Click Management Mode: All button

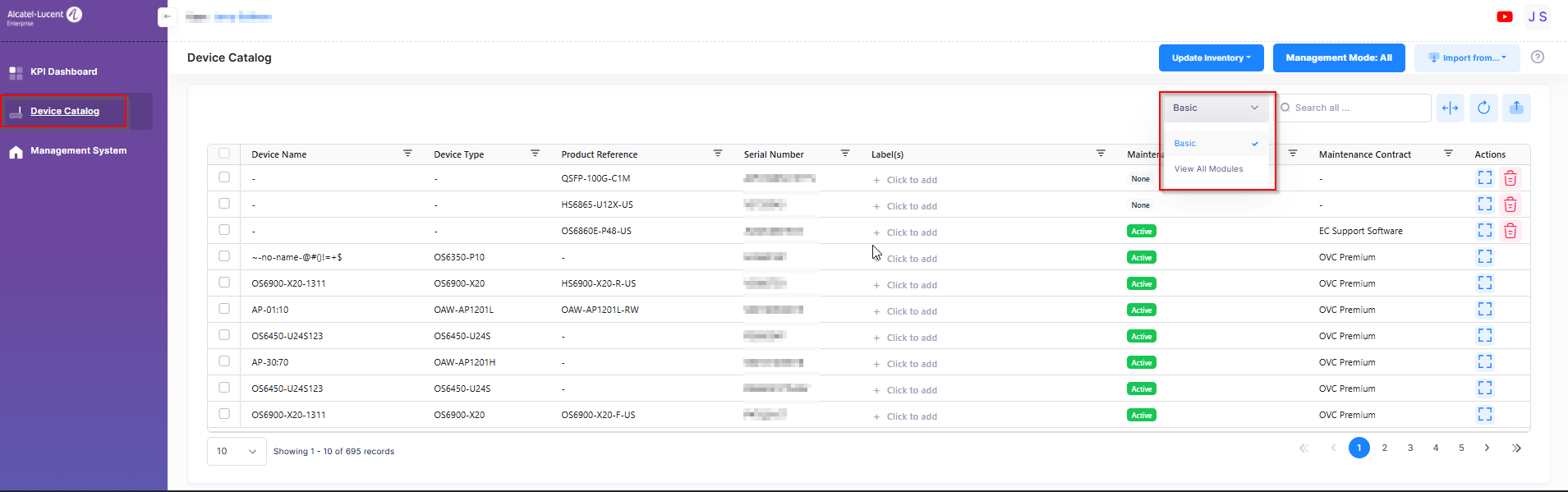(1338, 57)
